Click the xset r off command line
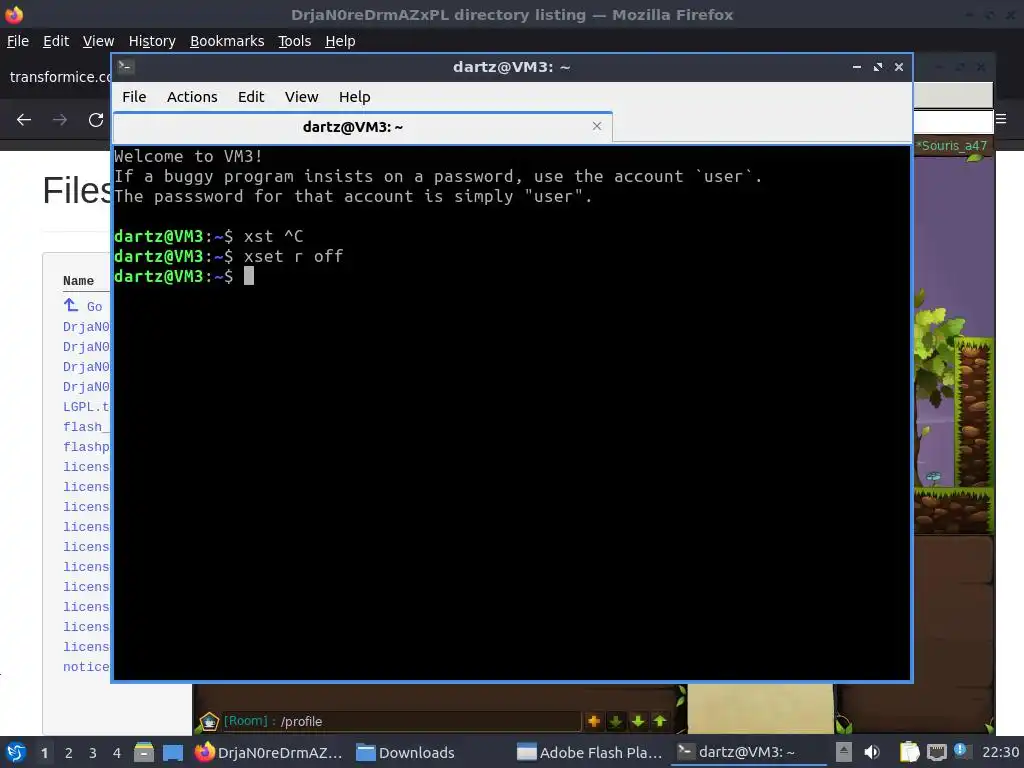Screen dimensions: 1024x768 coord(229,256)
